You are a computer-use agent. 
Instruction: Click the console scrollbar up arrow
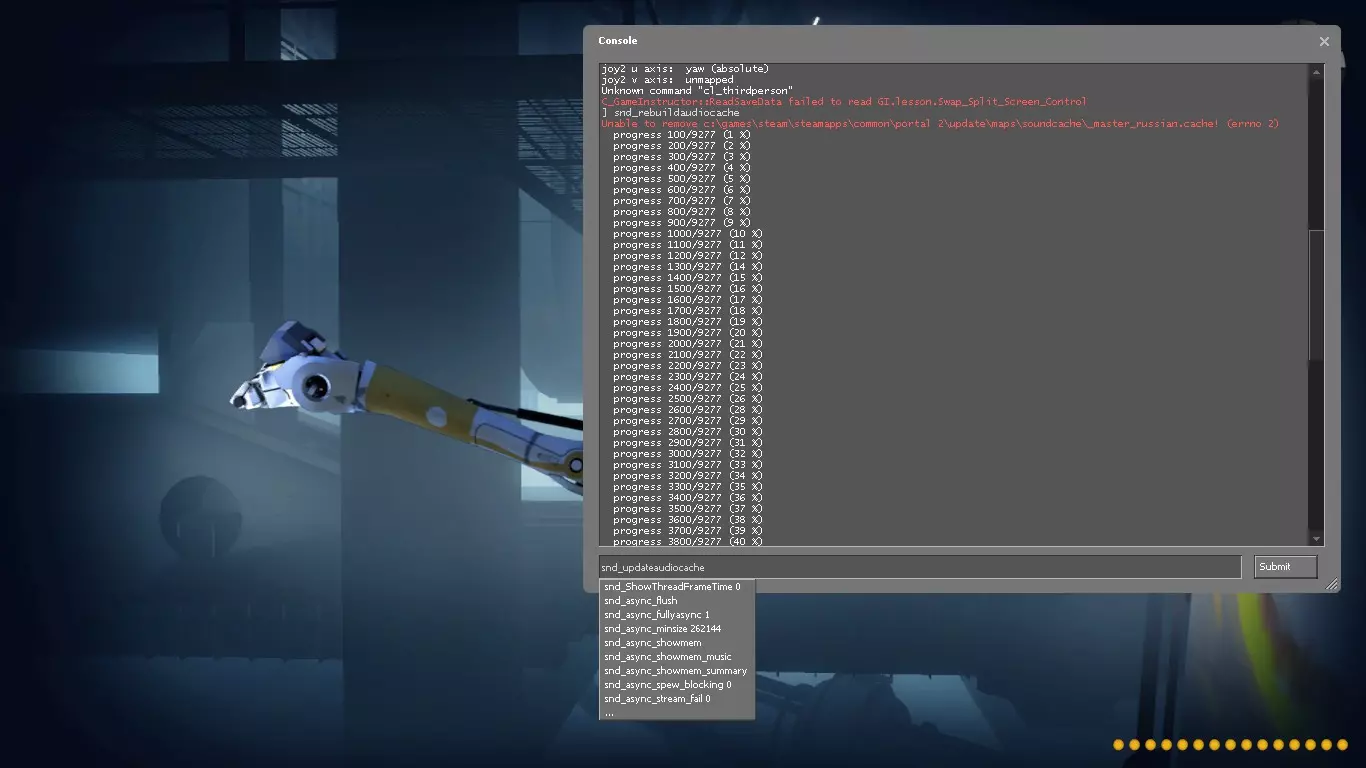pyautogui.click(x=1316, y=71)
